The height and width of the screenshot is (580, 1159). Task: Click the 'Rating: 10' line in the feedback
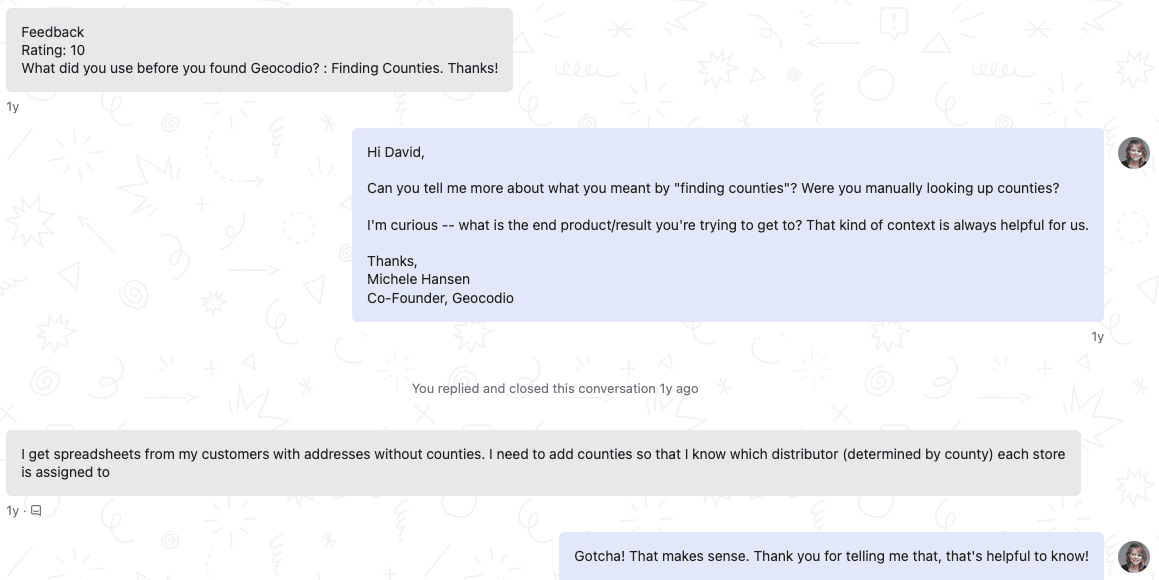tap(53, 50)
